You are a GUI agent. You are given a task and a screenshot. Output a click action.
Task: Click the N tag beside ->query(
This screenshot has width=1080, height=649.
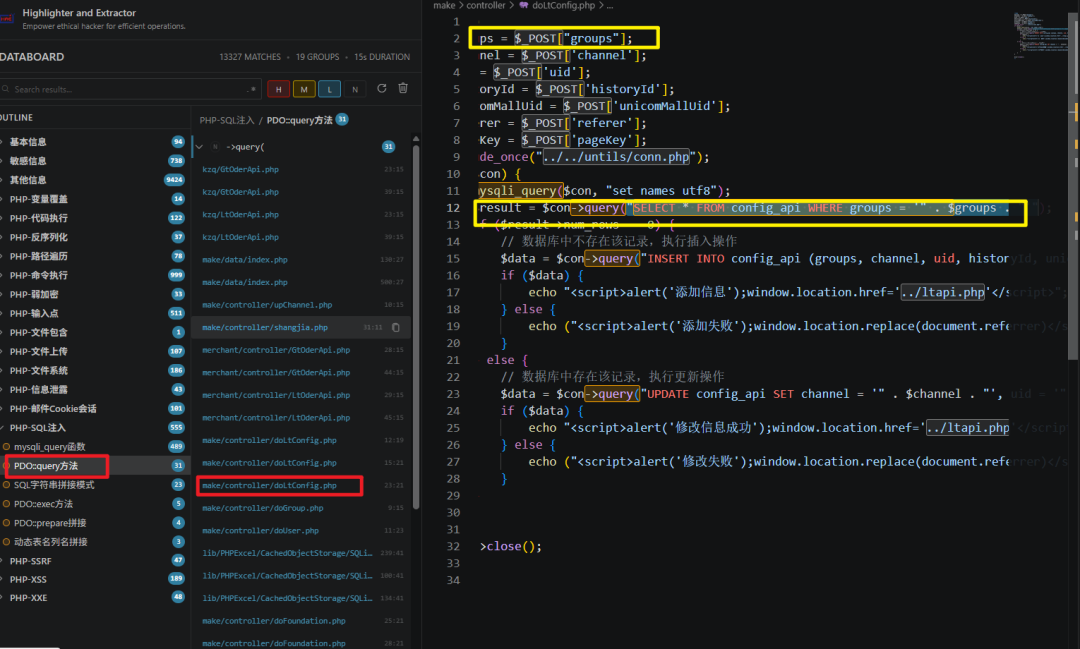pos(215,147)
